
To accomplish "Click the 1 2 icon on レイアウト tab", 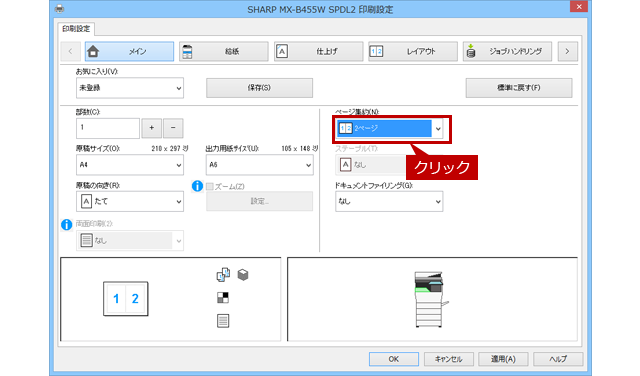I will (x=376, y=51).
